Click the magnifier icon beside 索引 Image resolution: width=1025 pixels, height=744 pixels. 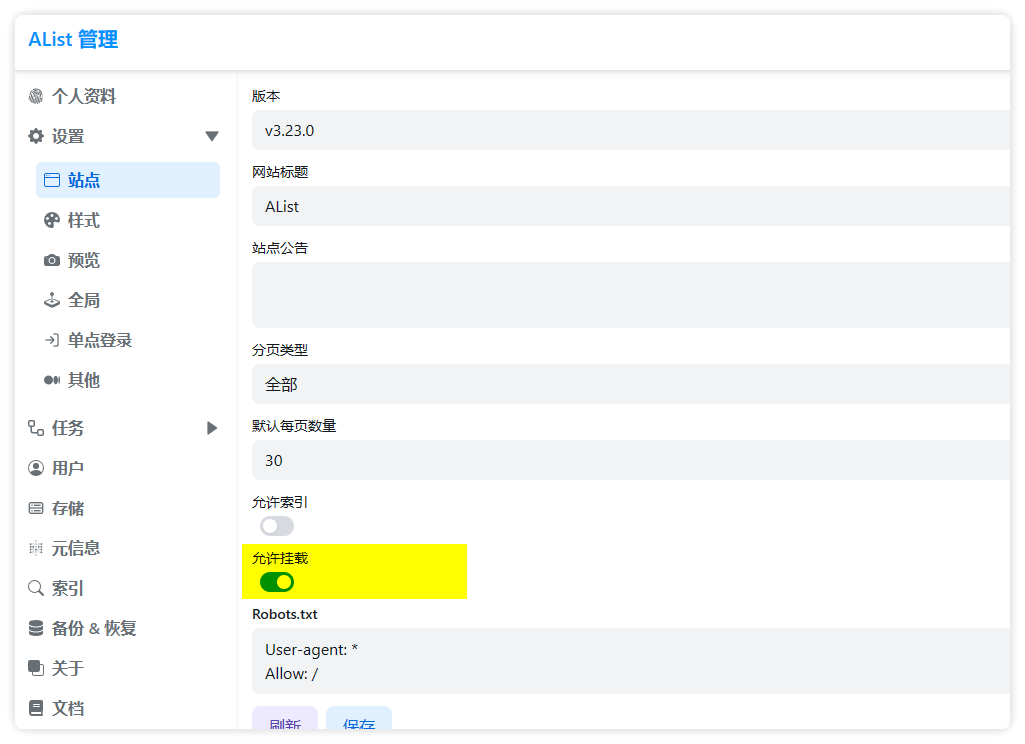[36, 588]
